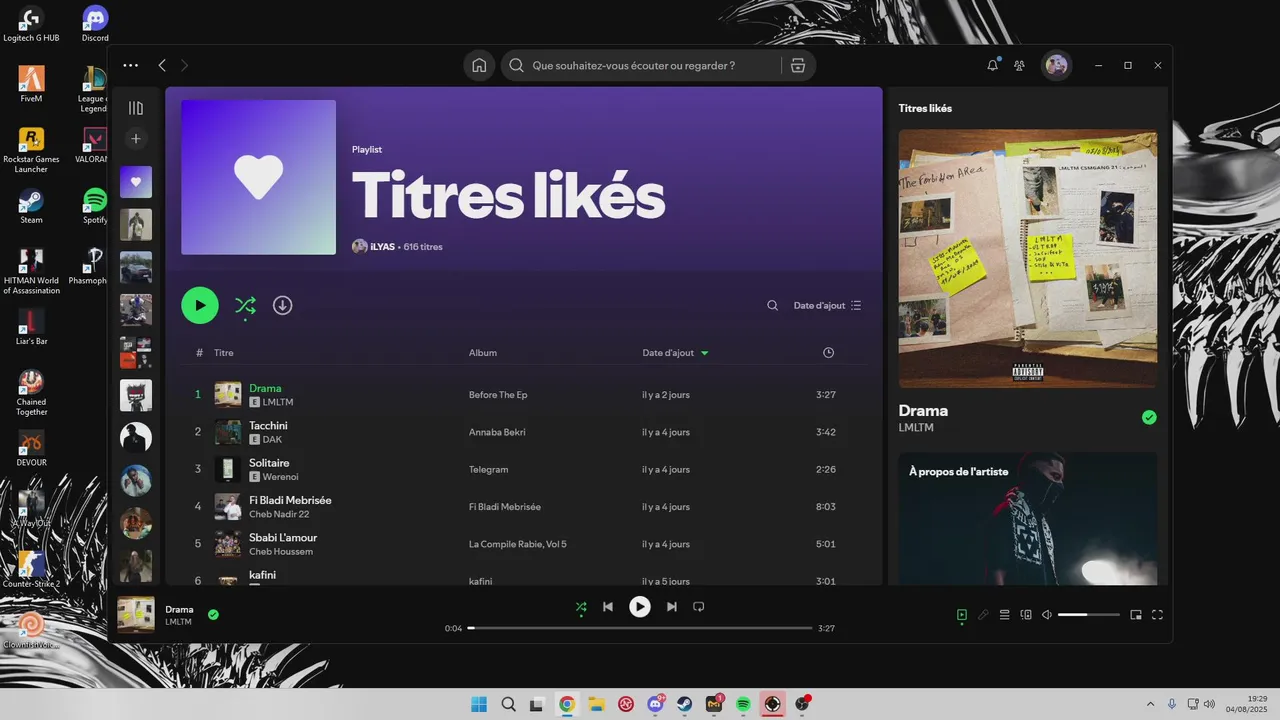This screenshot has height=720, width=1280.
Task: Open album link Annaba Bekri
Action: (497, 432)
